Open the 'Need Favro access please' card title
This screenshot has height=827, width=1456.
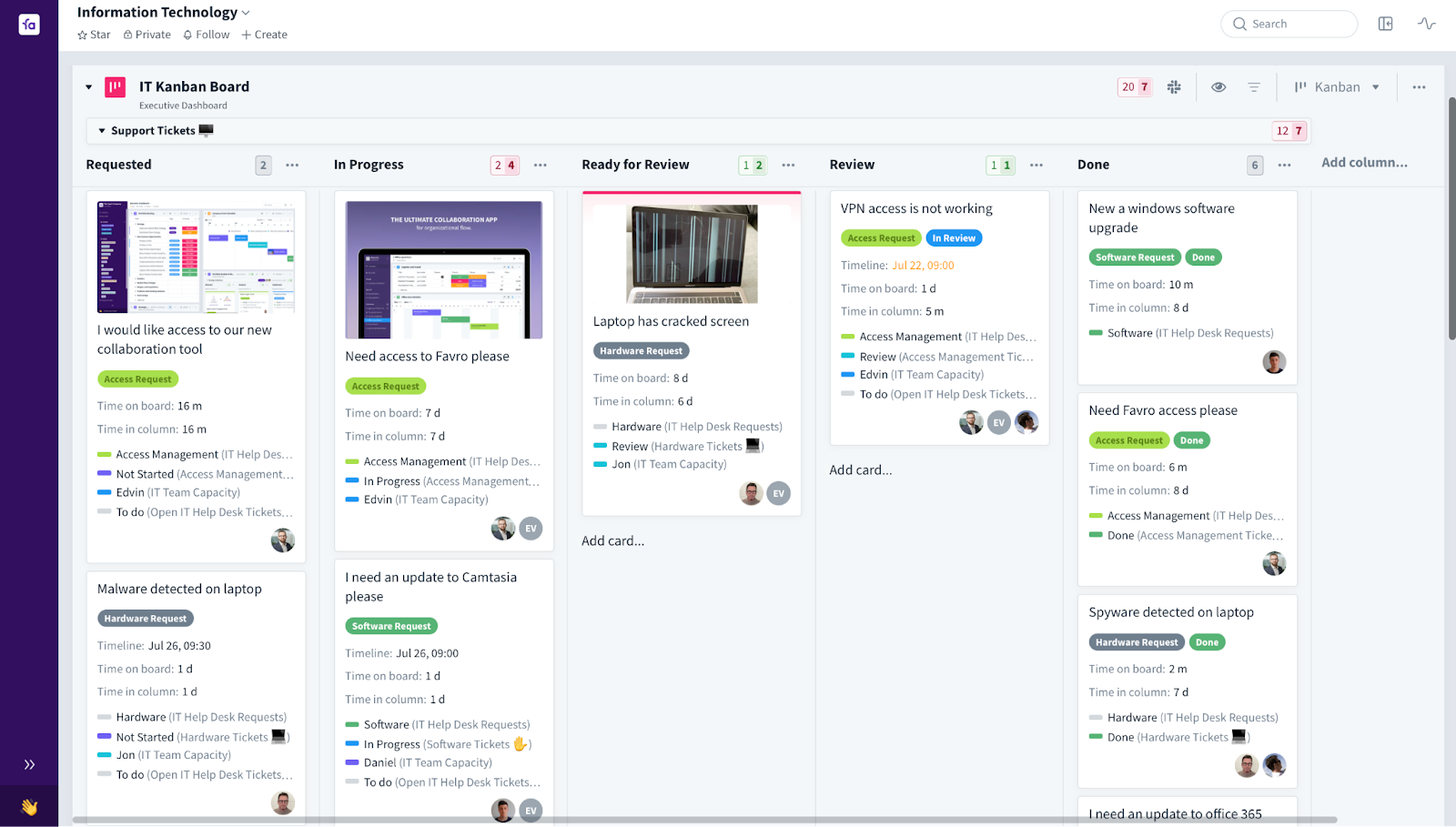[x=1163, y=410]
